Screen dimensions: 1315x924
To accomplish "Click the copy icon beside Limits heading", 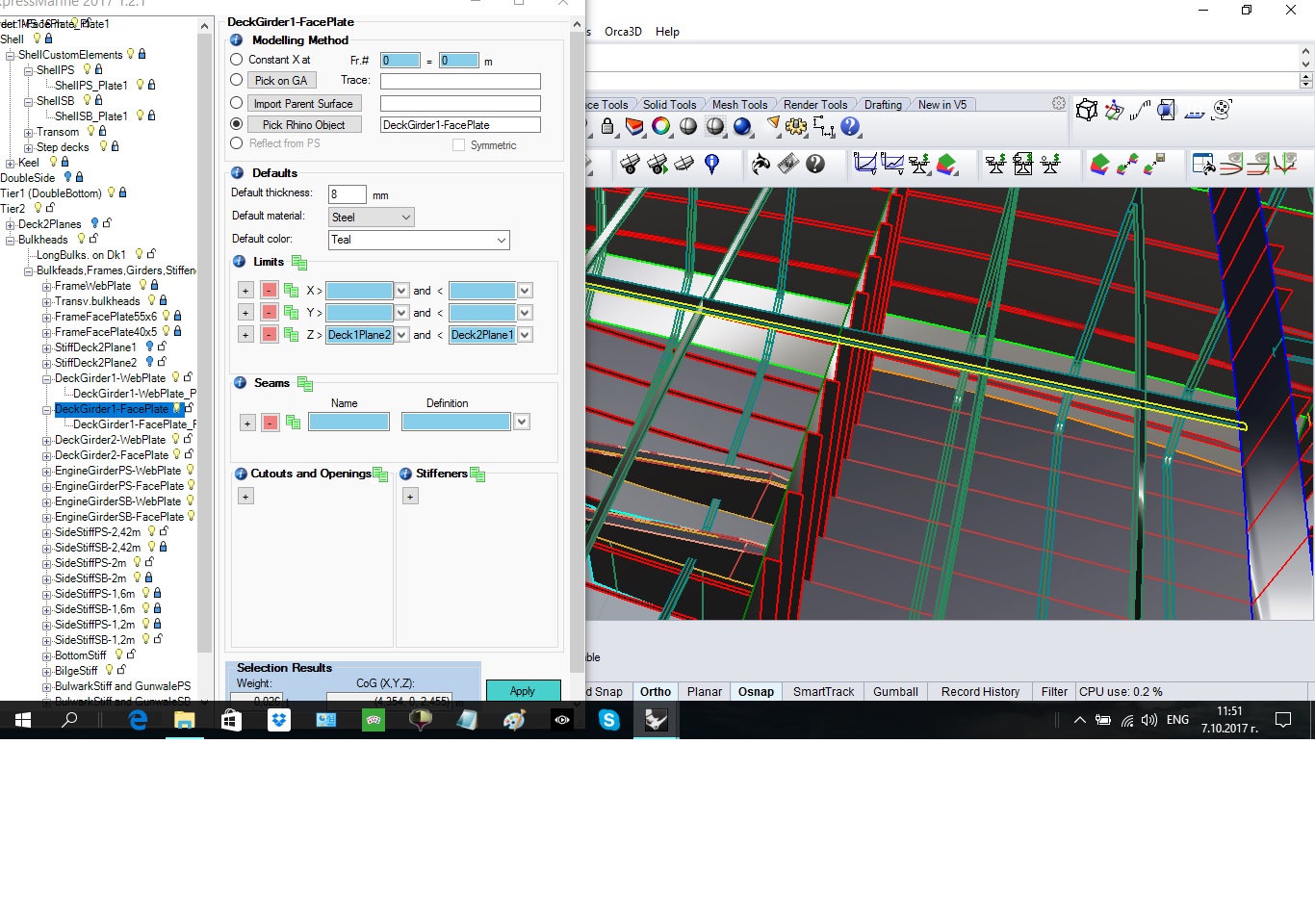I will click(x=299, y=263).
